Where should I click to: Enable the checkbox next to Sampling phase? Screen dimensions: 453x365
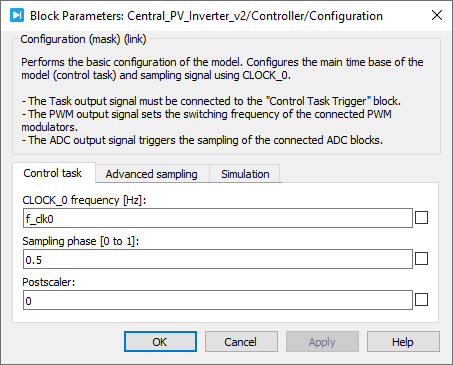click(421, 259)
